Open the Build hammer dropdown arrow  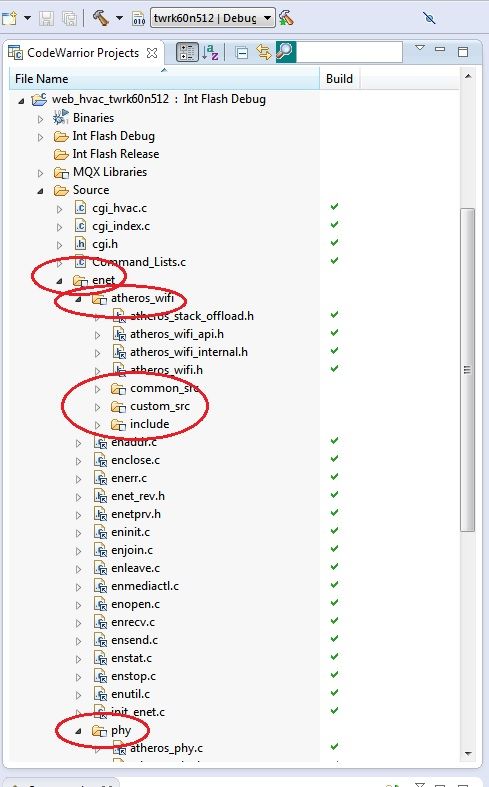pos(119,19)
